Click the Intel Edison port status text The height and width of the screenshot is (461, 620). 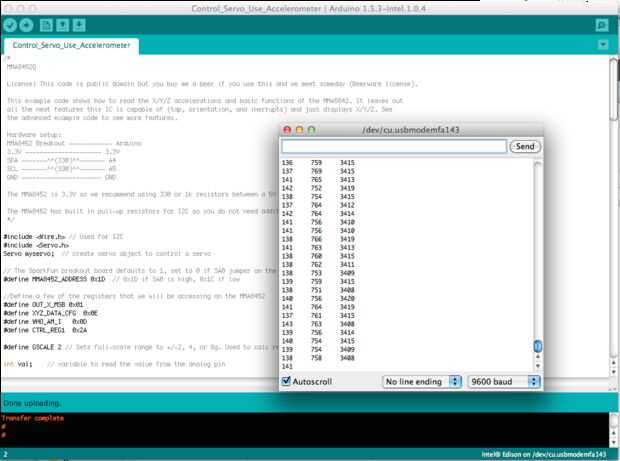point(544,454)
